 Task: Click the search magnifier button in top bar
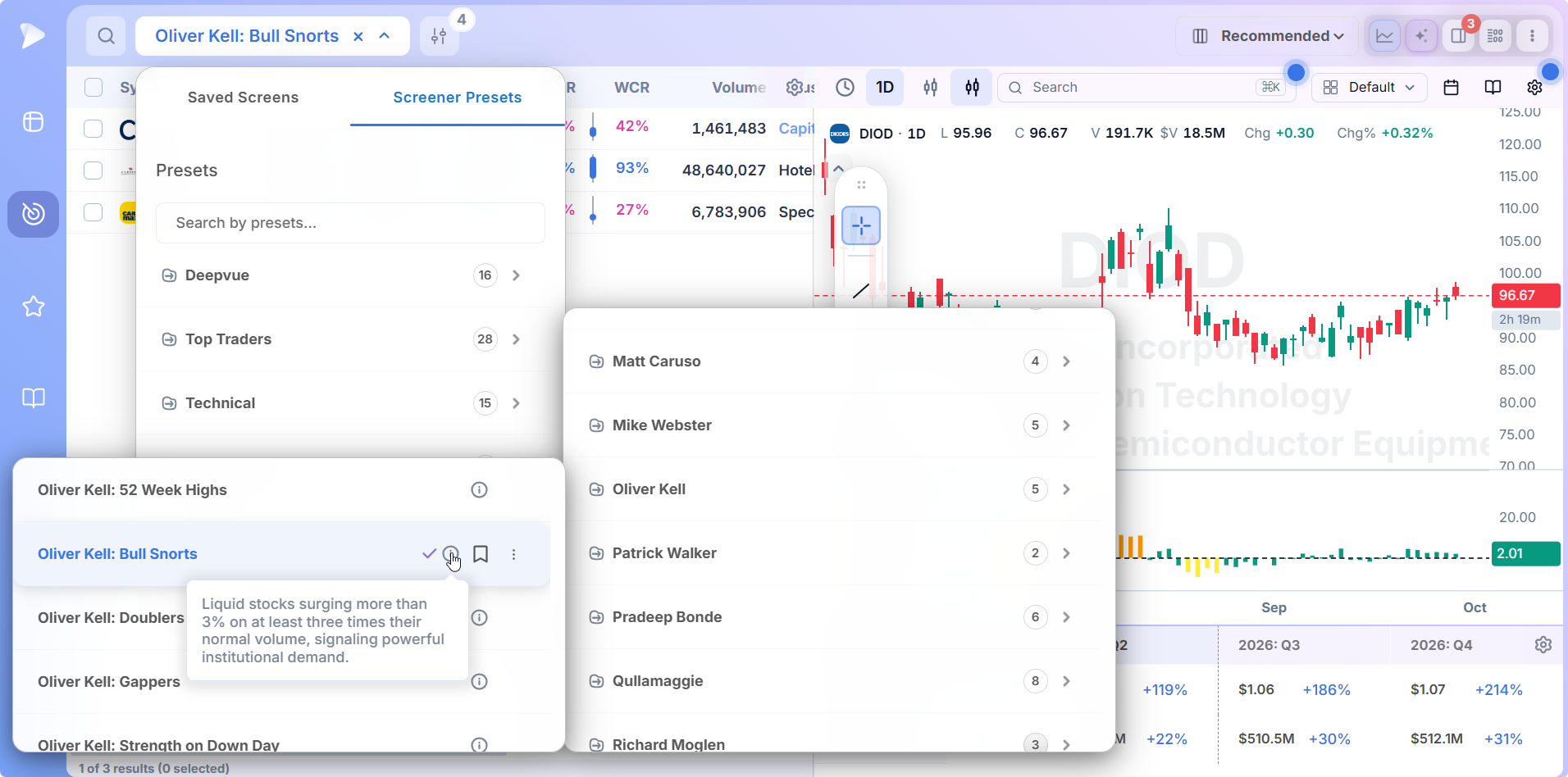coord(106,36)
